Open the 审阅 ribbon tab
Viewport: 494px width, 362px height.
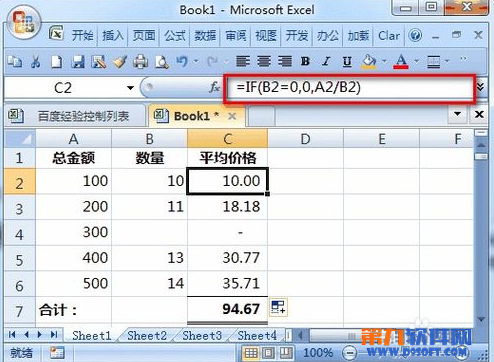236,35
